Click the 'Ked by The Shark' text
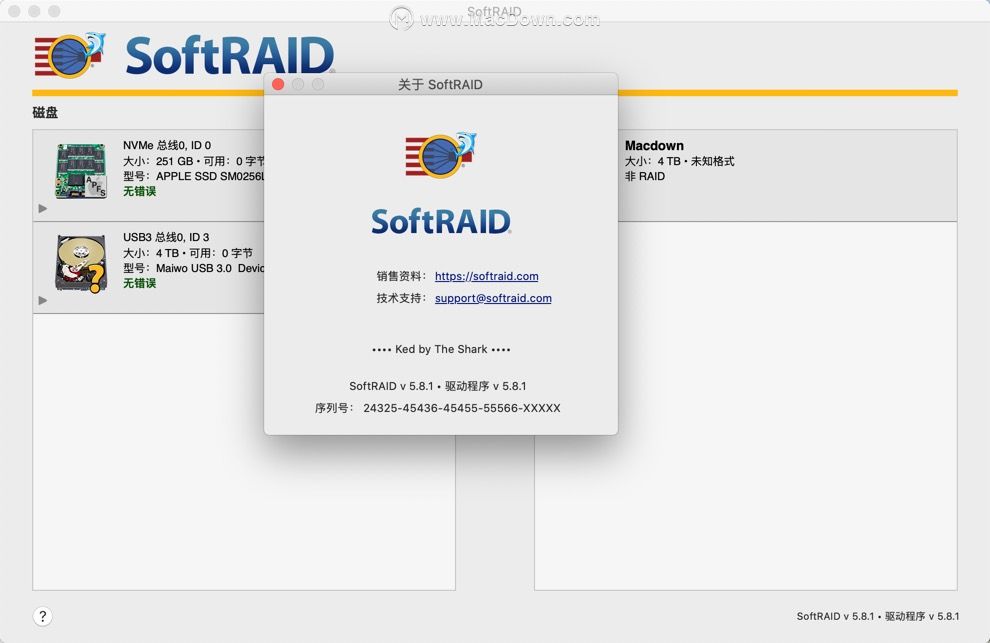 tap(441, 349)
